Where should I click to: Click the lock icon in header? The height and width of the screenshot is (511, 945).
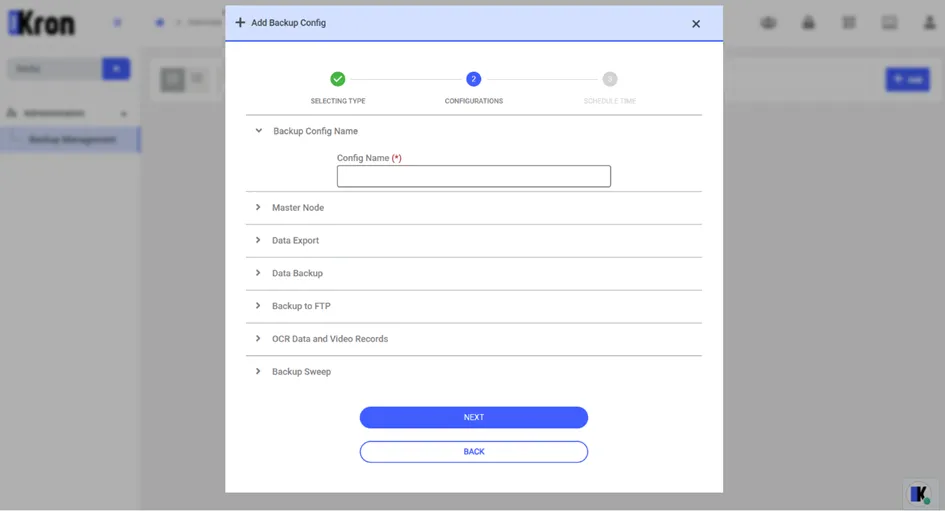point(808,23)
